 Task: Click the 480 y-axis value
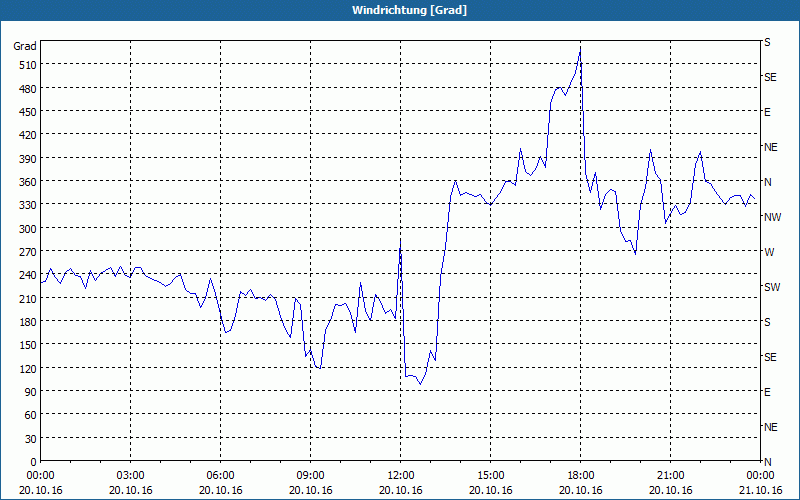(x=28, y=89)
